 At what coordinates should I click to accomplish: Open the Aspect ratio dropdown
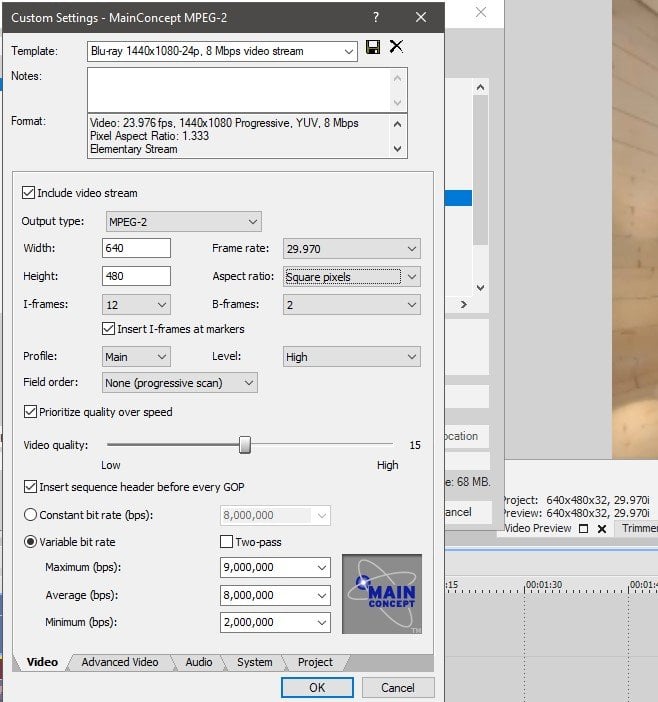(352, 277)
